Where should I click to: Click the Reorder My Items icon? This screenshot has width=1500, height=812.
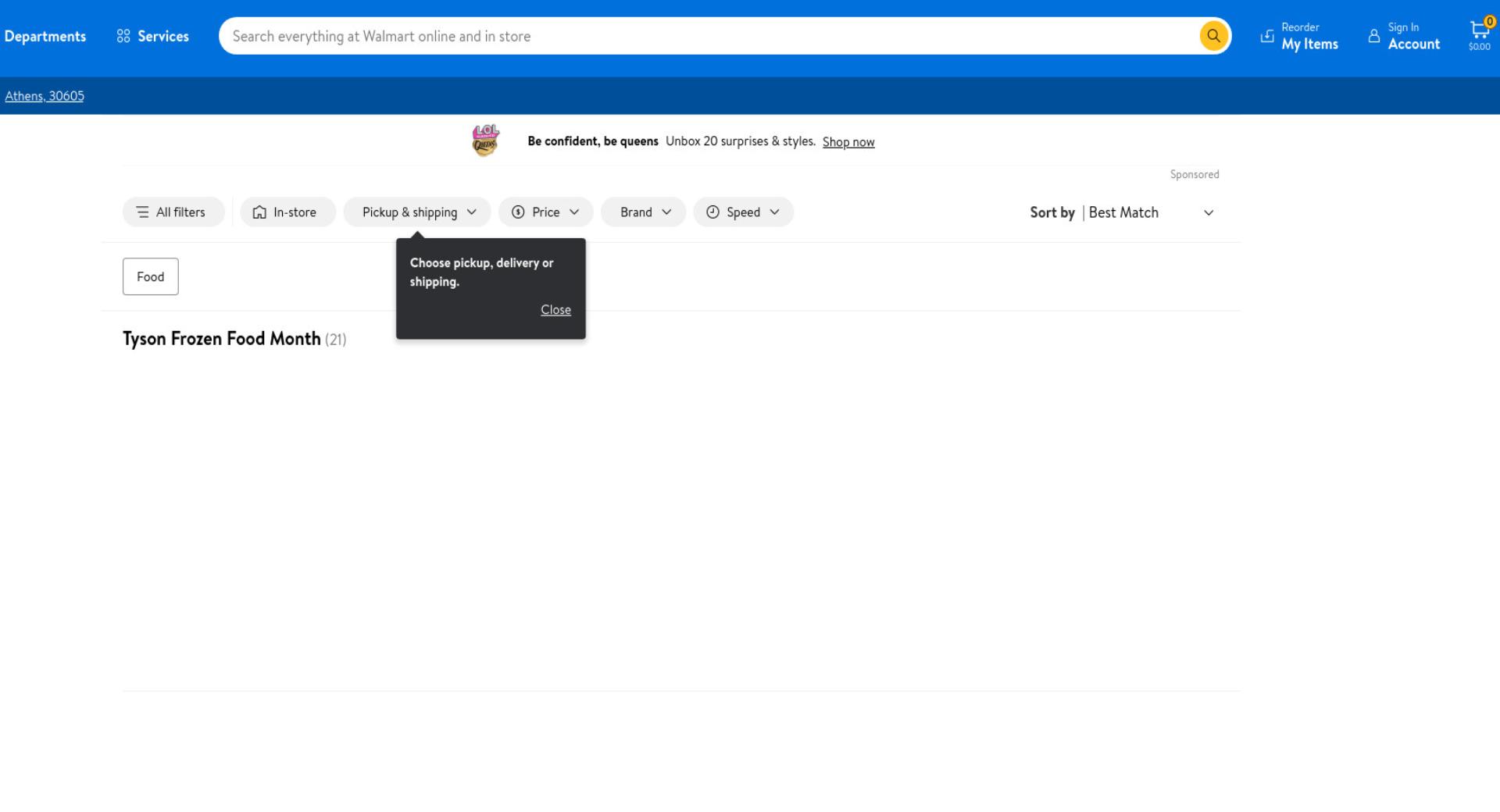pos(1267,36)
